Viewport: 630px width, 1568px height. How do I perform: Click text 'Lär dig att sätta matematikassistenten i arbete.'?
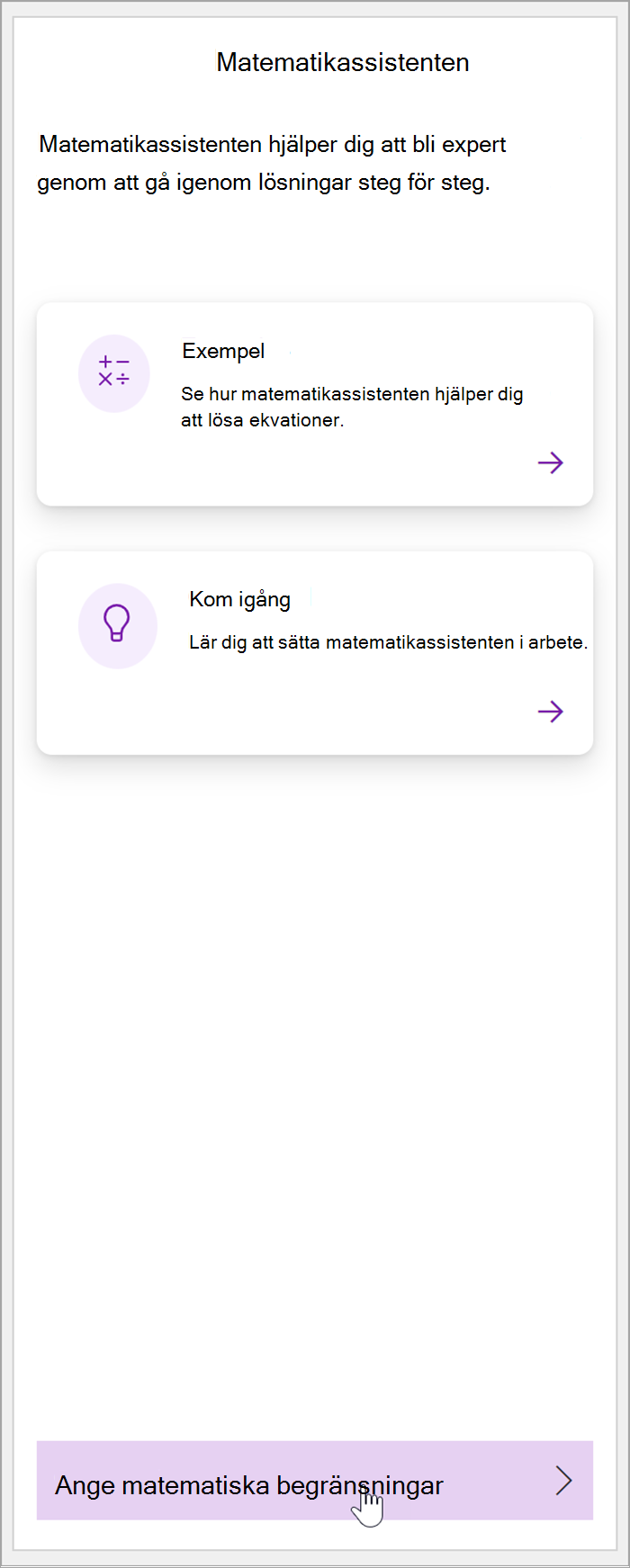(388, 642)
